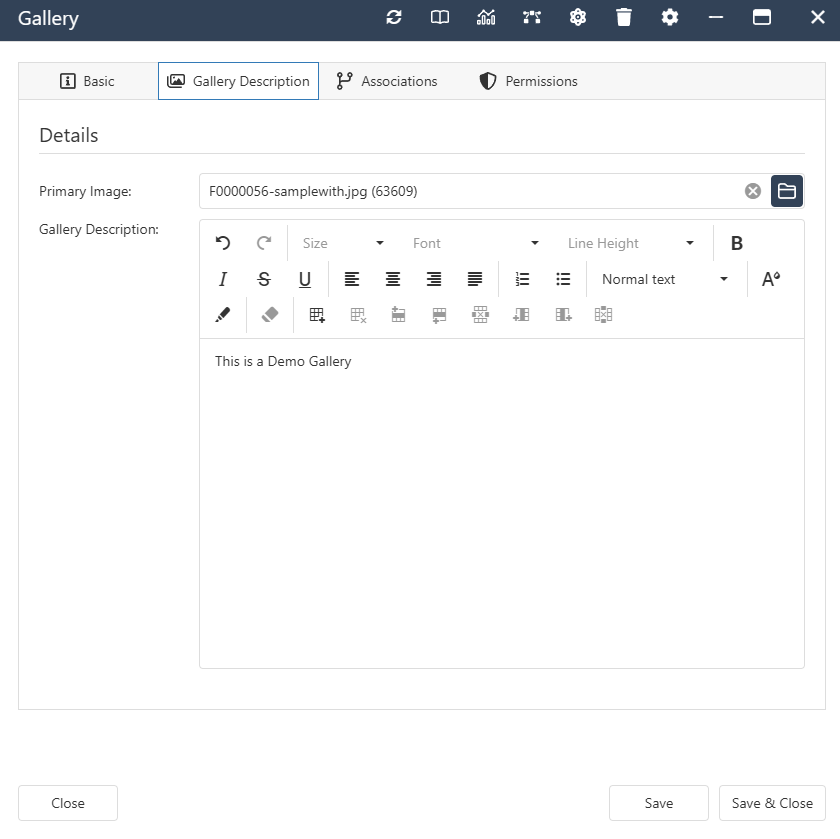Toggle underline formatting
This screenshot has width=840, height=839.
pyautogui.click(x=305, y=279)
